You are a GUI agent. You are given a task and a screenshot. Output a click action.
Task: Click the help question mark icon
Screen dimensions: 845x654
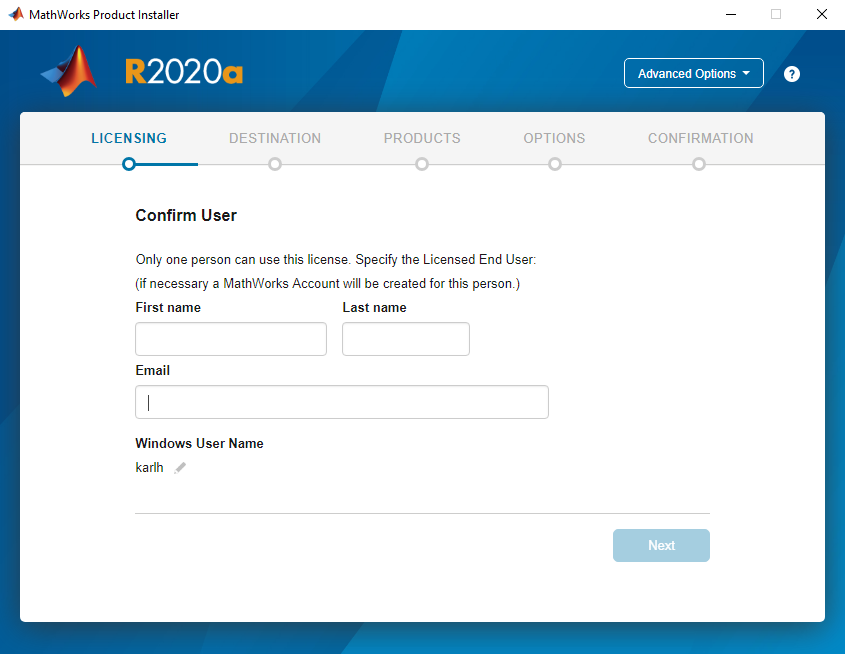791,74
